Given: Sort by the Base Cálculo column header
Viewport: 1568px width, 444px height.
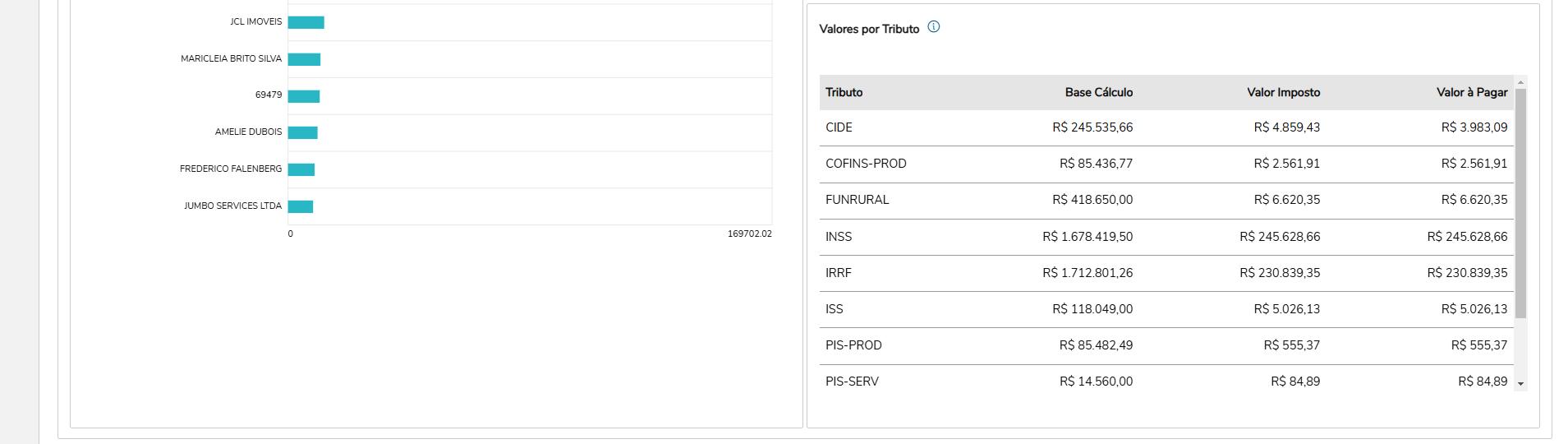Looking at the screenshot, I should [x=1098, y=93].
